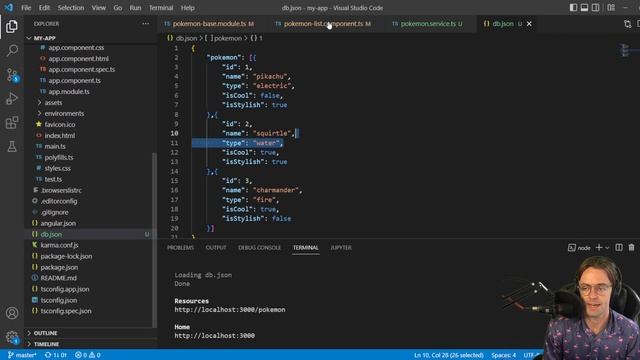
Task: Switch to the Problems panel tab
Action: [x=180, y=248]
